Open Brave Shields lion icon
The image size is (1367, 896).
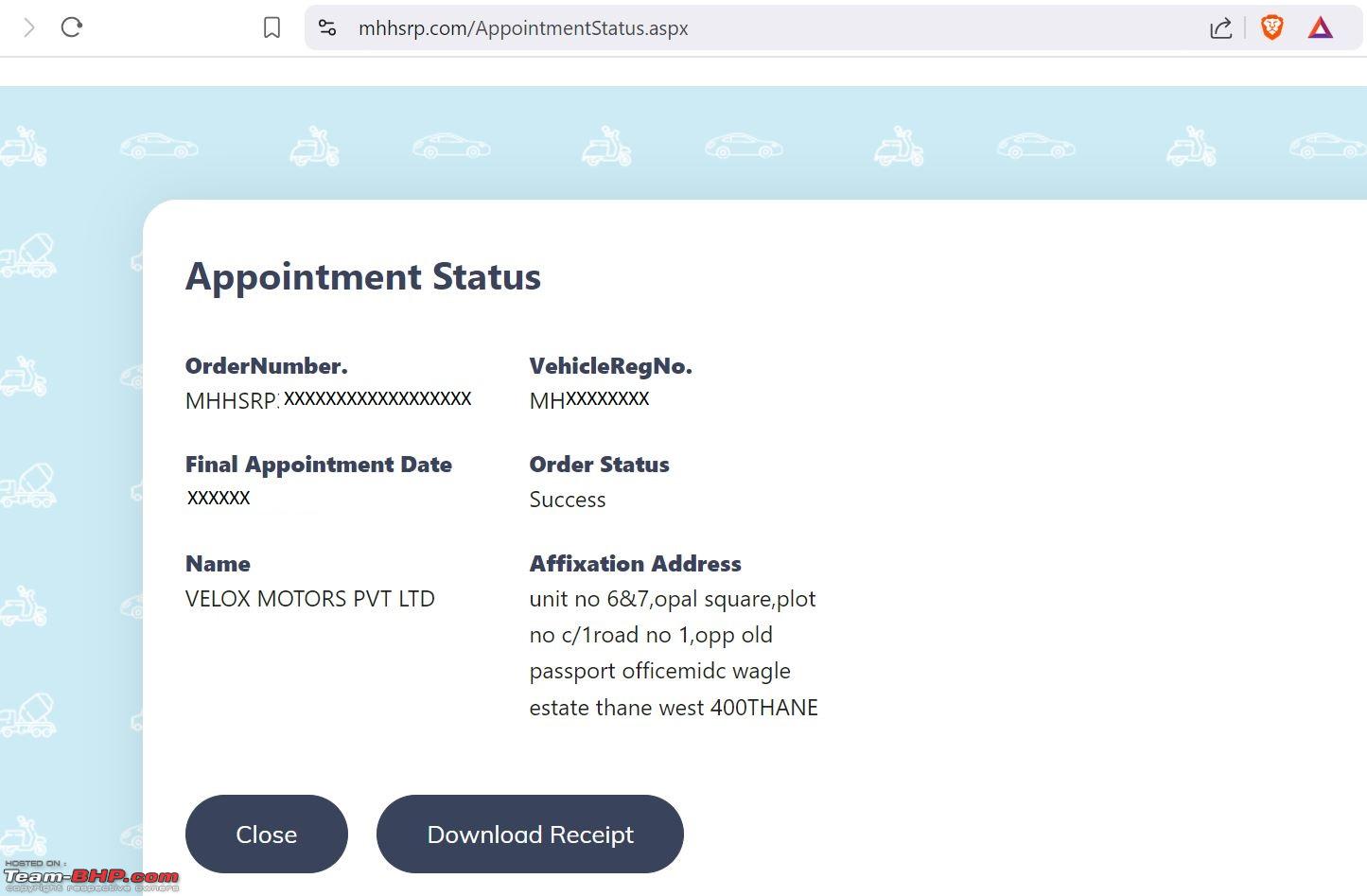(1272, 27)
